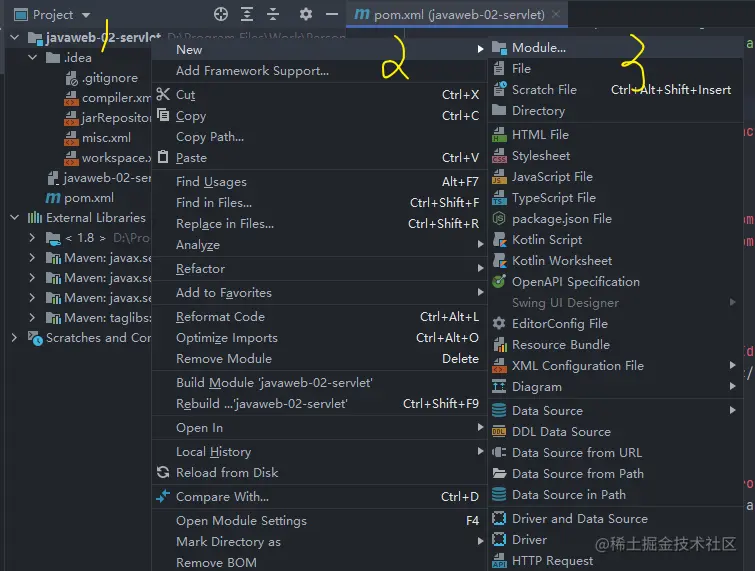Expand XML Configuration File submenu arrow

(x=732, y=365)
